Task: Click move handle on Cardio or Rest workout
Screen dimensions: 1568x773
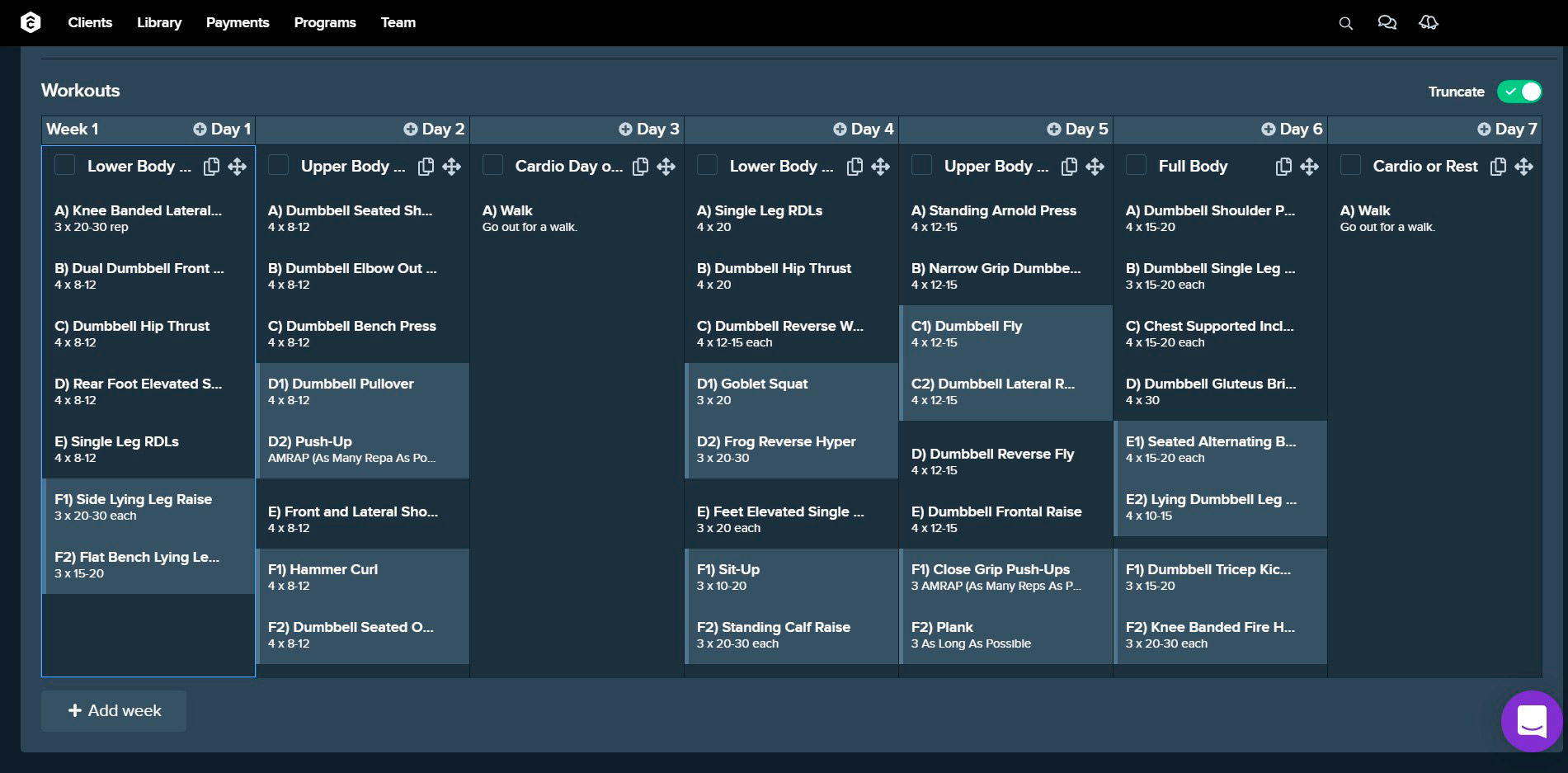Action: 1523,167
